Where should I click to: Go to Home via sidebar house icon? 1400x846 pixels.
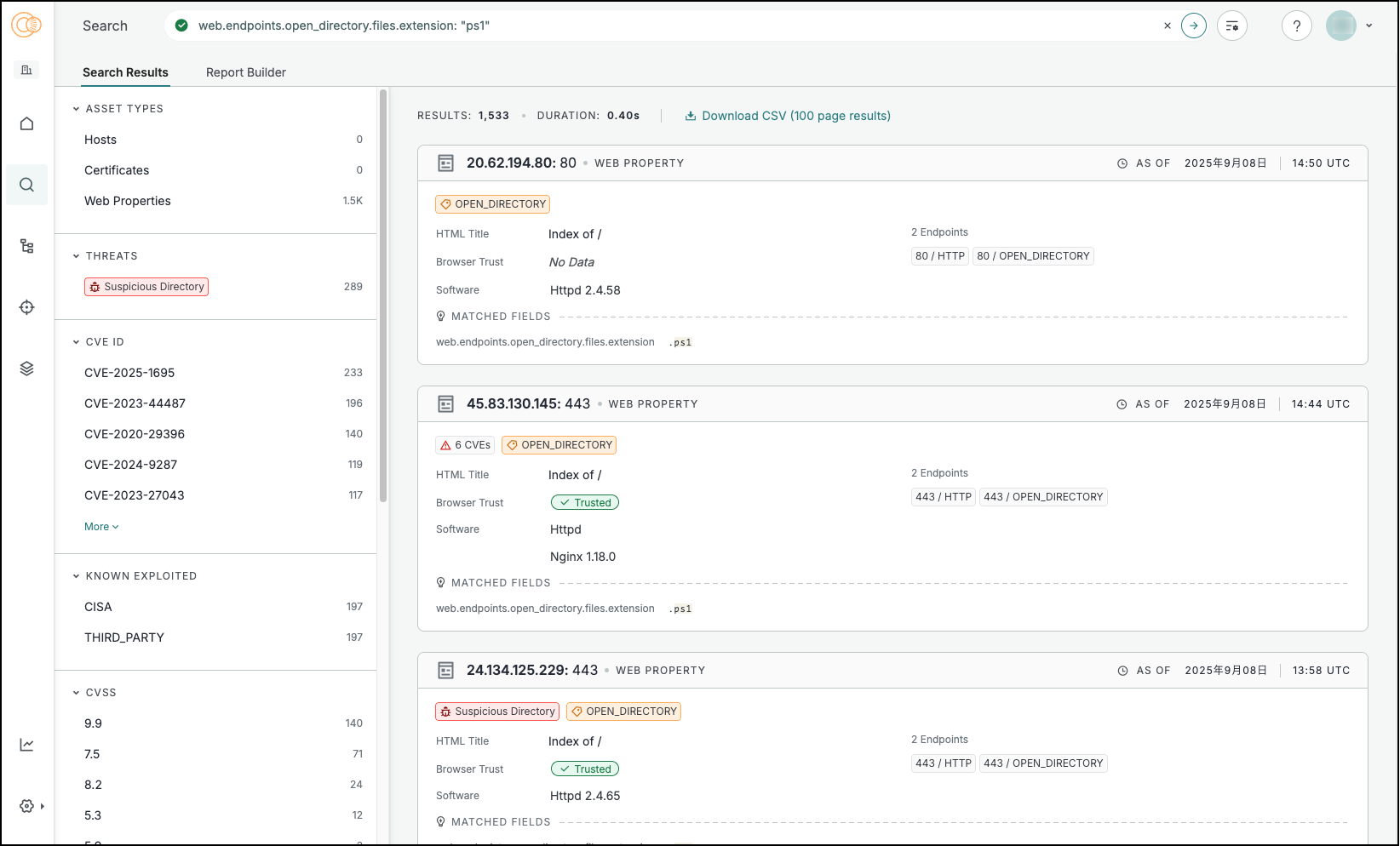point(26,123)
